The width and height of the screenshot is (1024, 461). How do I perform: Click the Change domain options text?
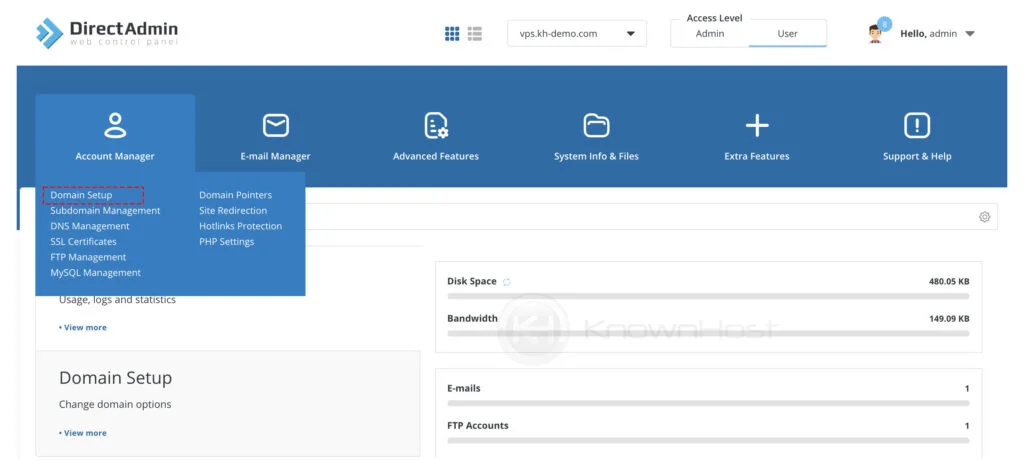click(x=115, y=404)
